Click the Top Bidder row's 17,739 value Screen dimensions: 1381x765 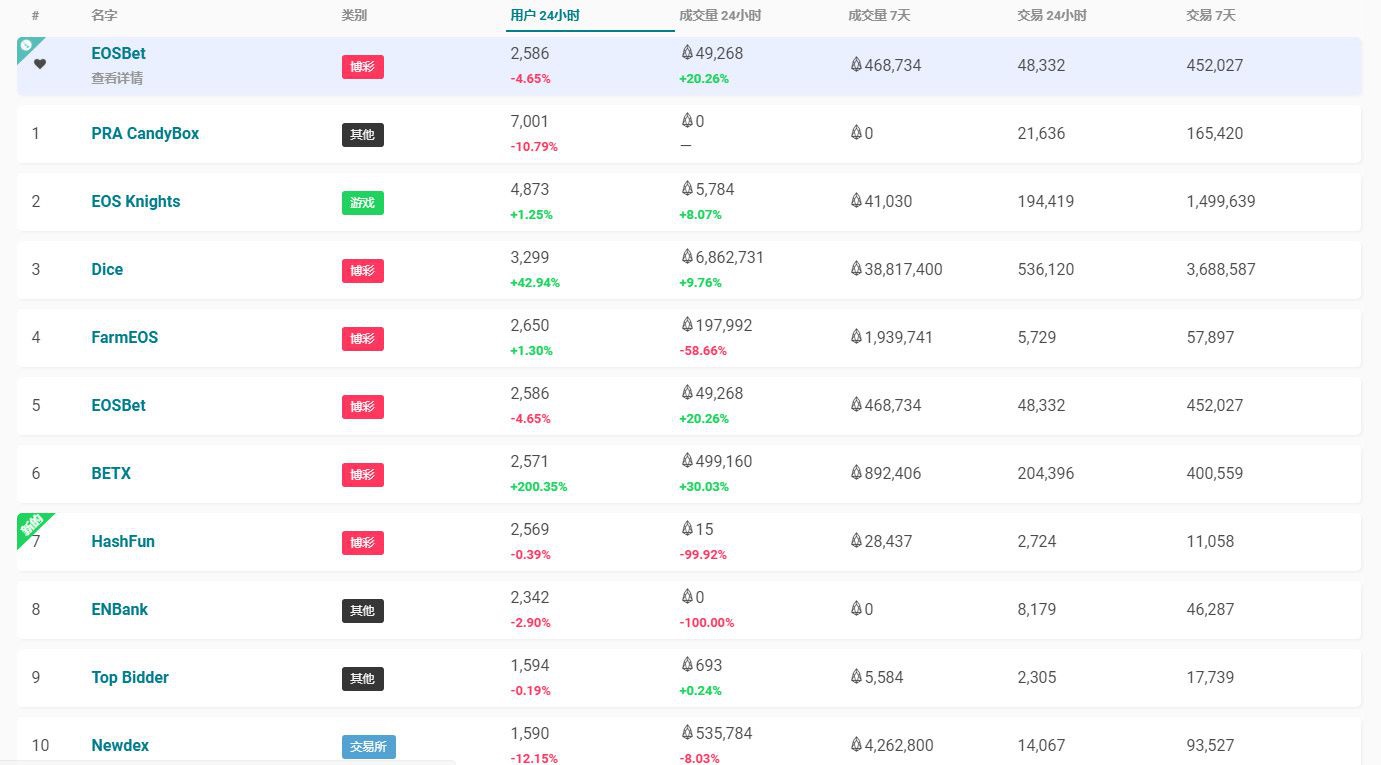coord(1210,677)
